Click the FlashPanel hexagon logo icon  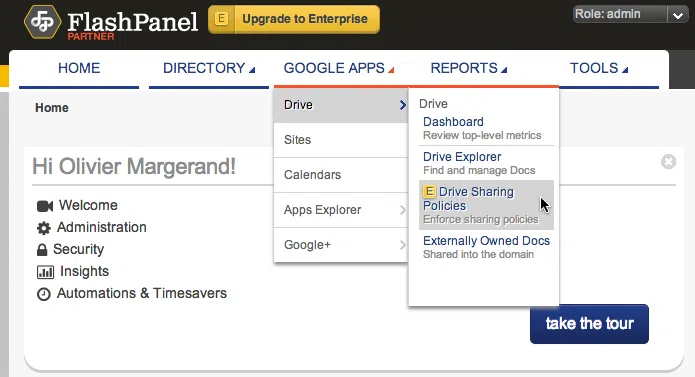tap(42, 22)
